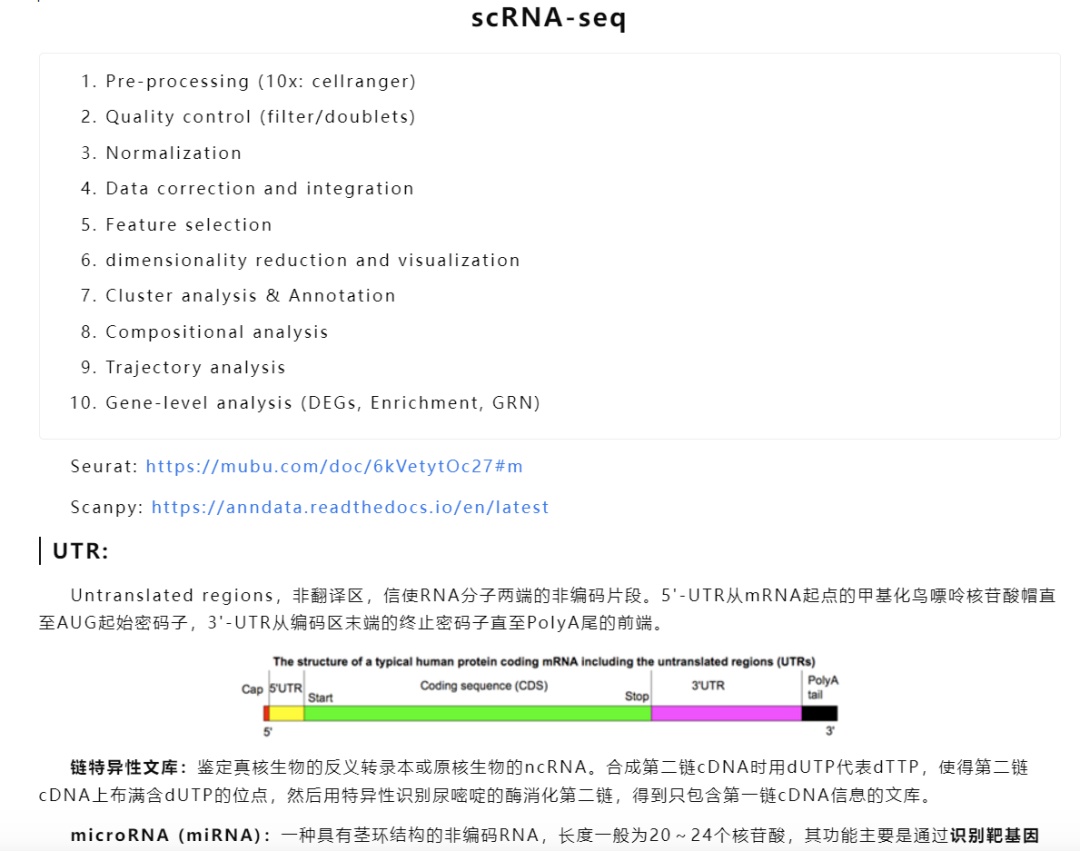Select the Feature selection list item

(x=188, y=224)
